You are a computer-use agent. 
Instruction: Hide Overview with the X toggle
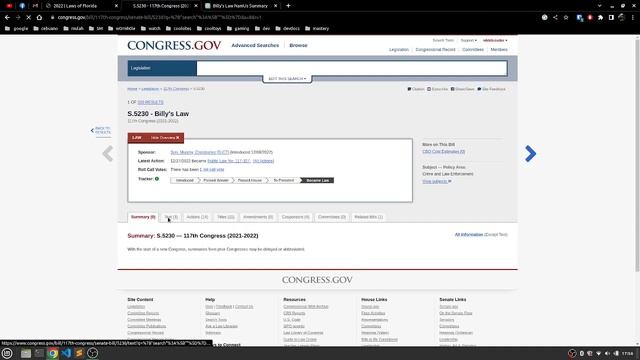pyautogui.click(x=165, y=138)
